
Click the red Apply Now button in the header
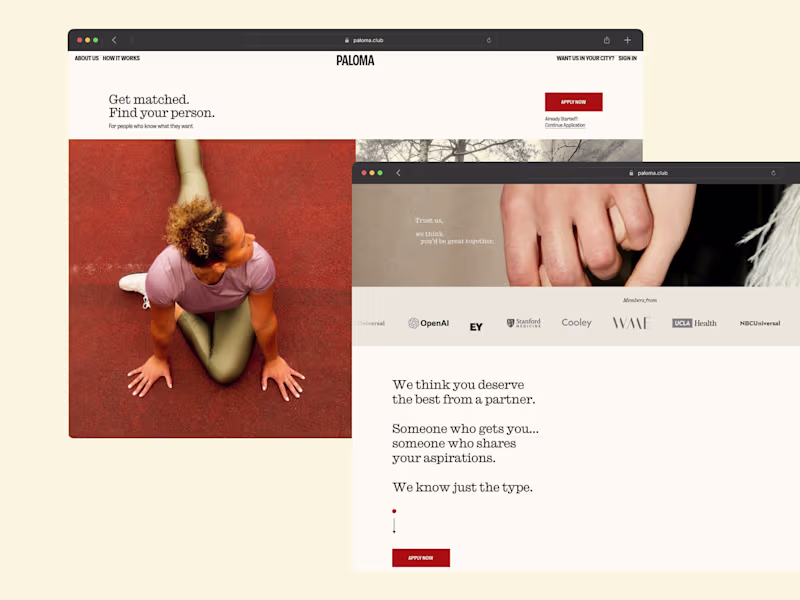[x=573, y=102]
